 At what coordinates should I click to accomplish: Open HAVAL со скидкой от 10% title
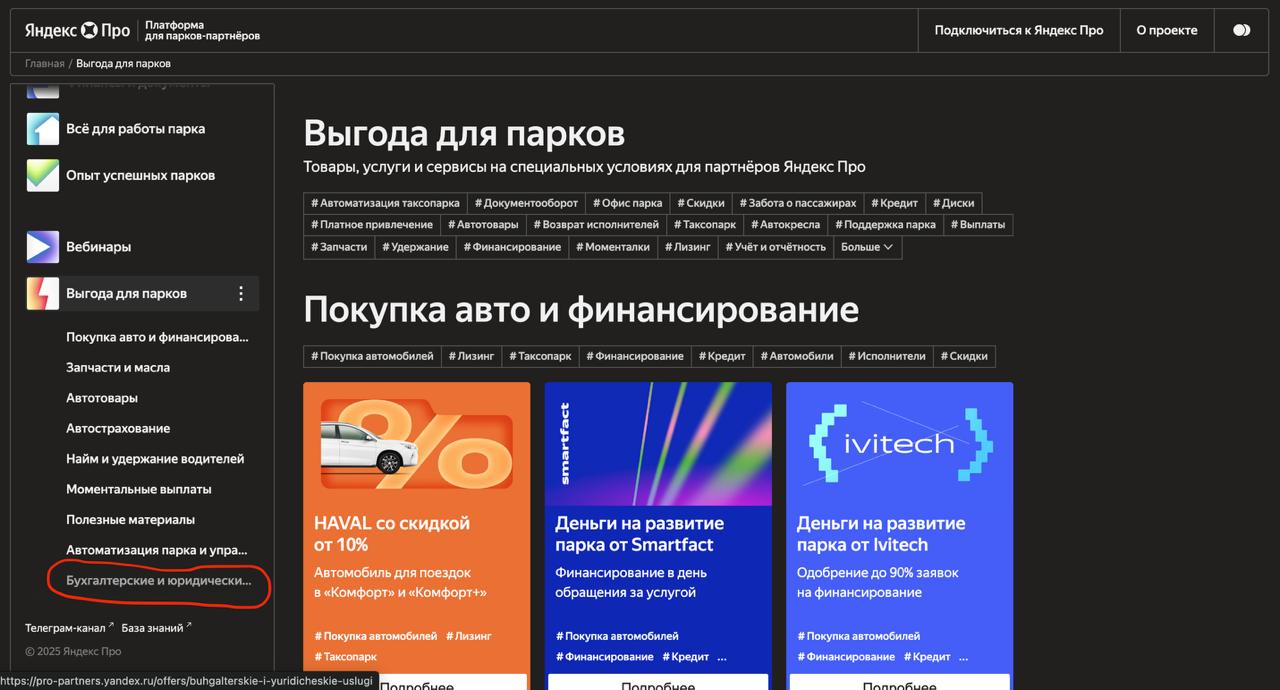coord(392,534)
